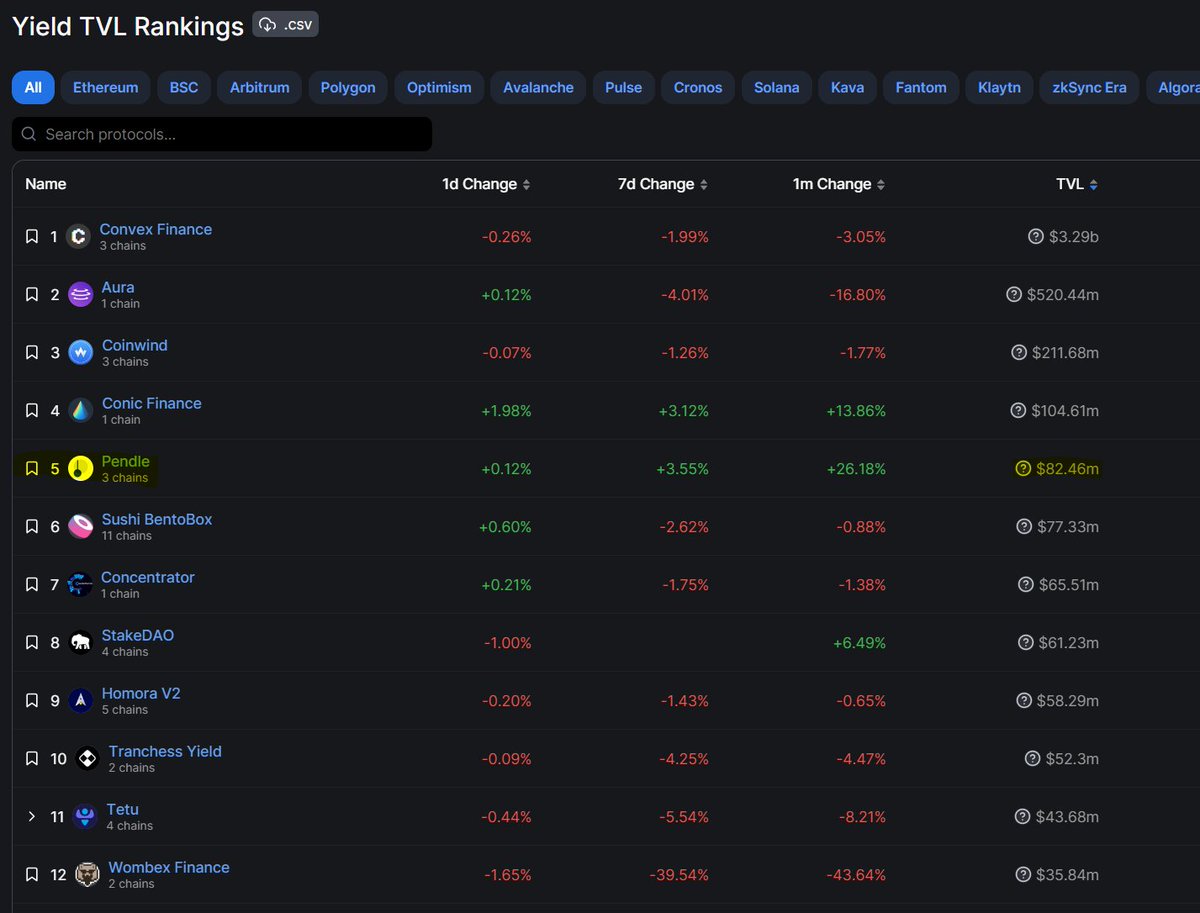Image resolution: width=1200 pixels, height=913 pixels.
Task: Click the Conic Finance logo
Action: click(x=81, y=411)
